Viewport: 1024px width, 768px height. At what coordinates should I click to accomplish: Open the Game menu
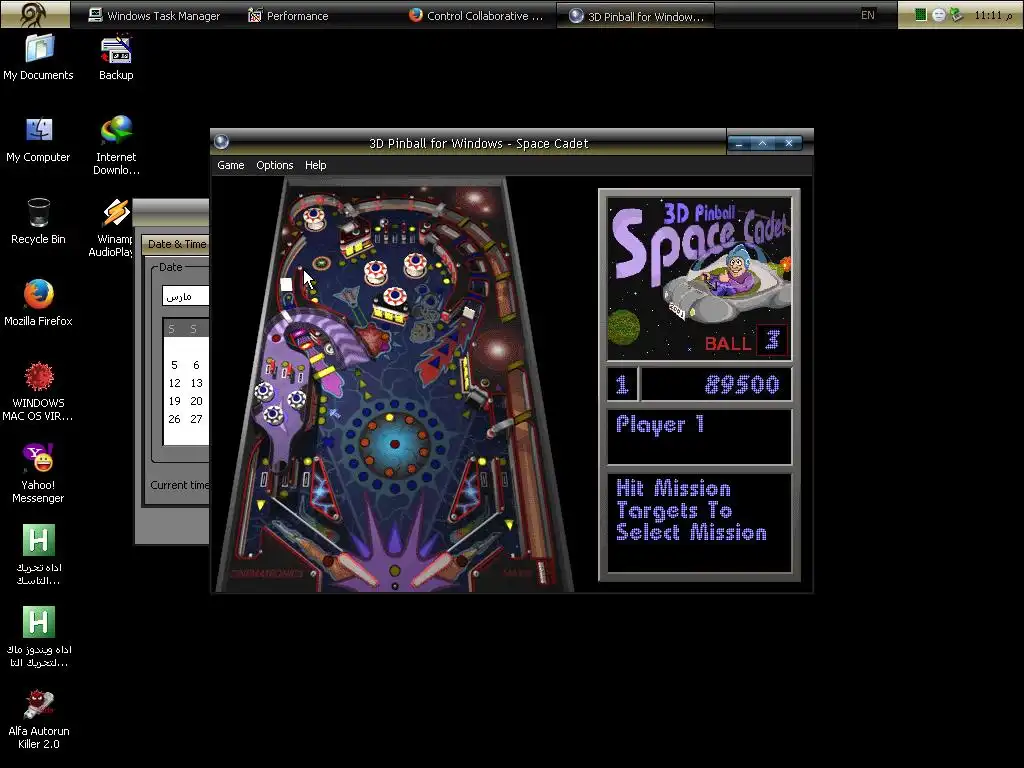231,165
